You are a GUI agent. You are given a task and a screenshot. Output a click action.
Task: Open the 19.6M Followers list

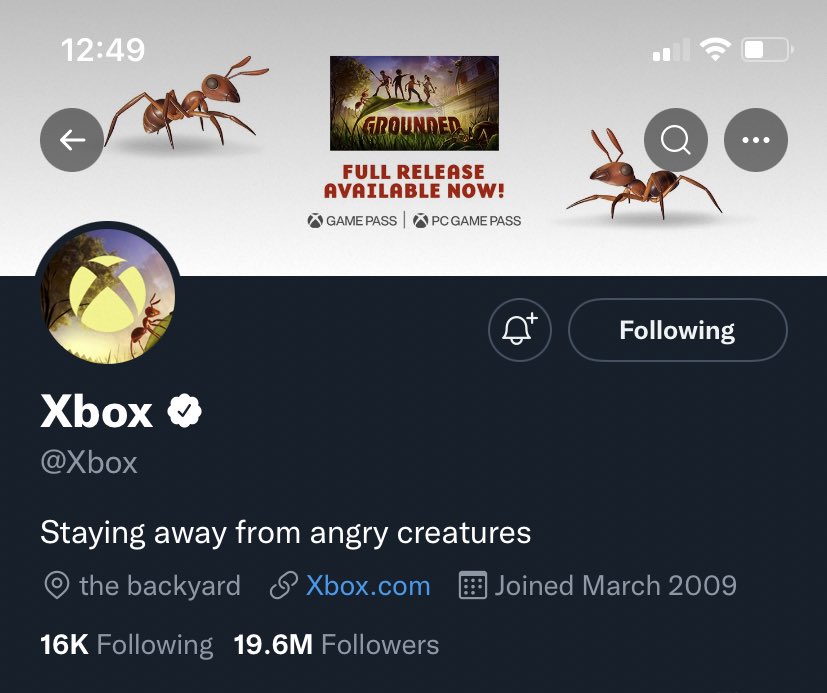pos(336,644)
